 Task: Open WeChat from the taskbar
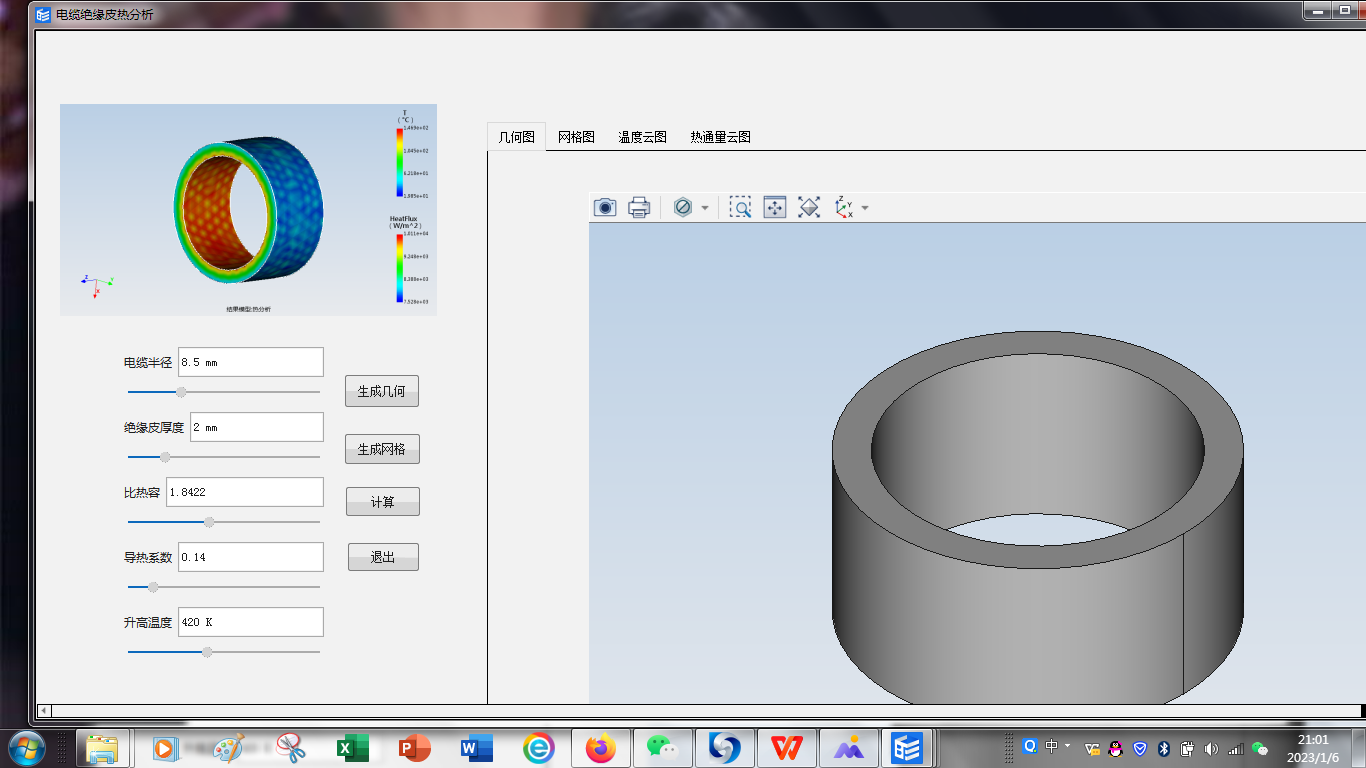coord(662,748)
